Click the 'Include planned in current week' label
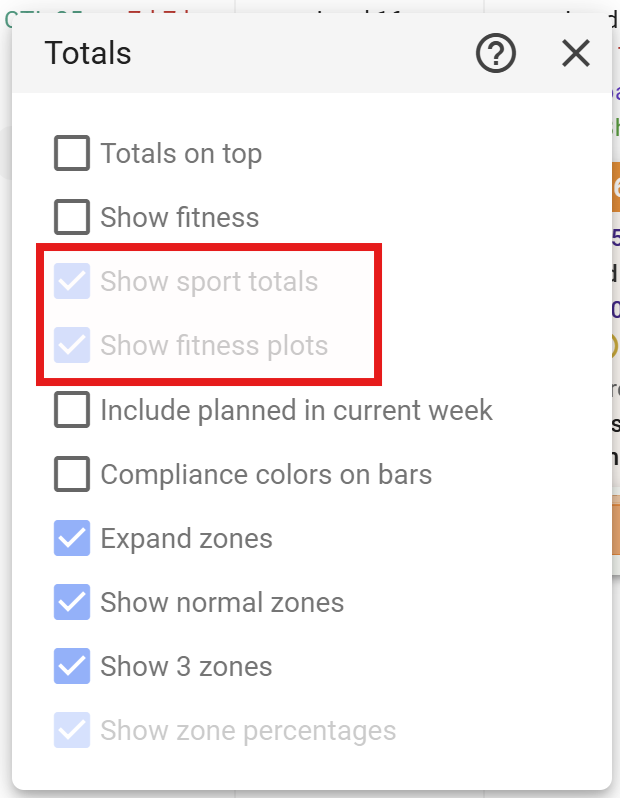Image resolution: width=620 pixels, height=798 pixels. [x=296, y=410]
